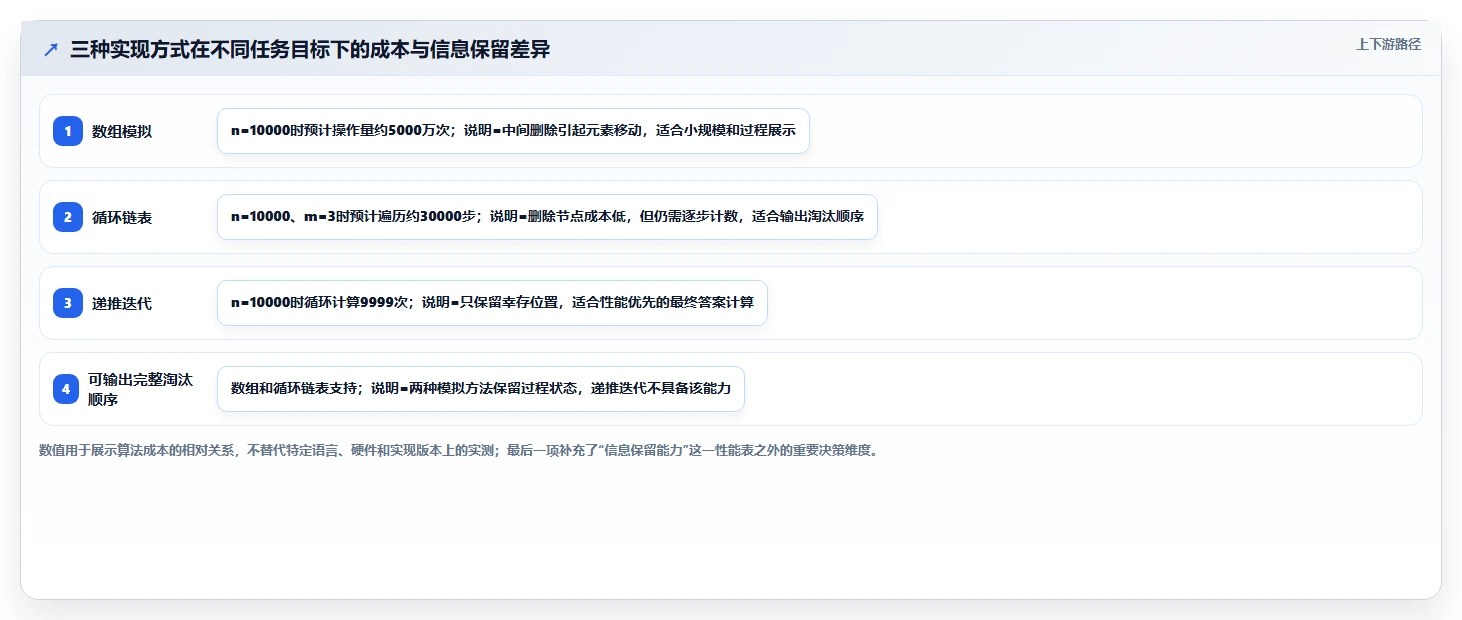Screen dimensions: 1462x620
Task: Click the 上下游路径 label at top right
Action: tap(1388, 44)
